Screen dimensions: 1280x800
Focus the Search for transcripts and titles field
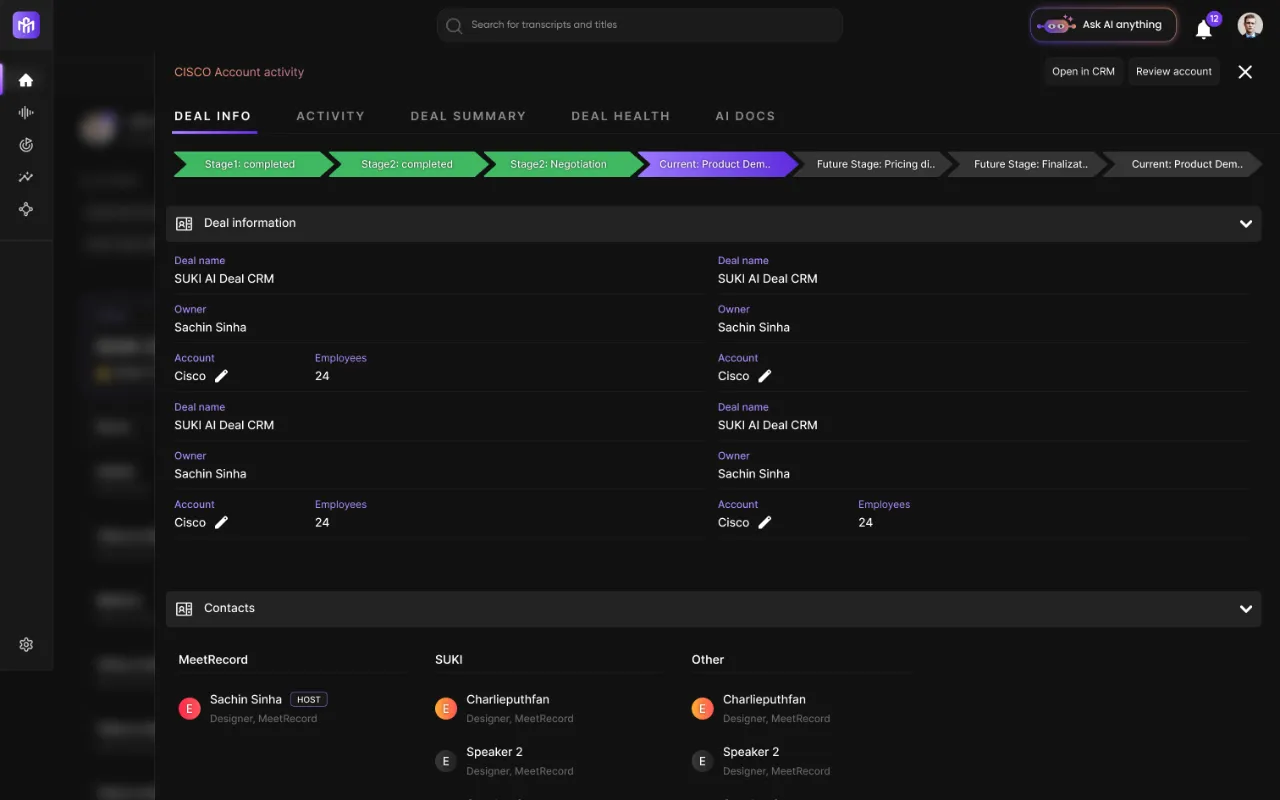[x=640, y=25]
